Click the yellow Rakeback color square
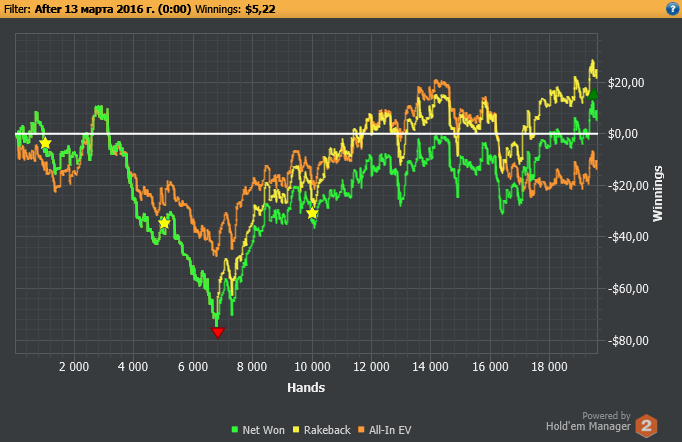682x442 pixels. tap(296, 430)
